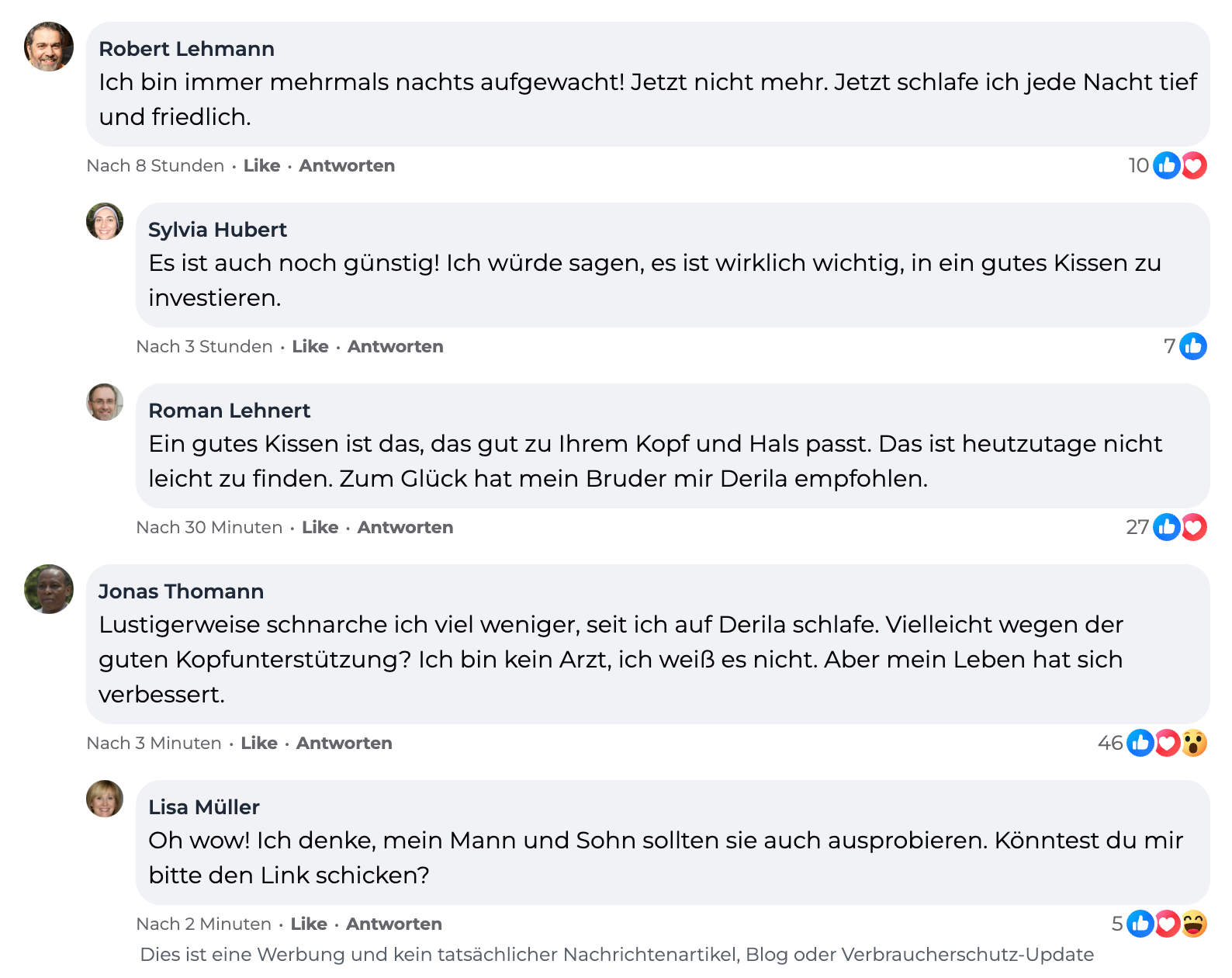Click thumbs-up icon on Sylvia Hubert's comment
The image size is (1232, 978).
click(x=1193, y=346)
